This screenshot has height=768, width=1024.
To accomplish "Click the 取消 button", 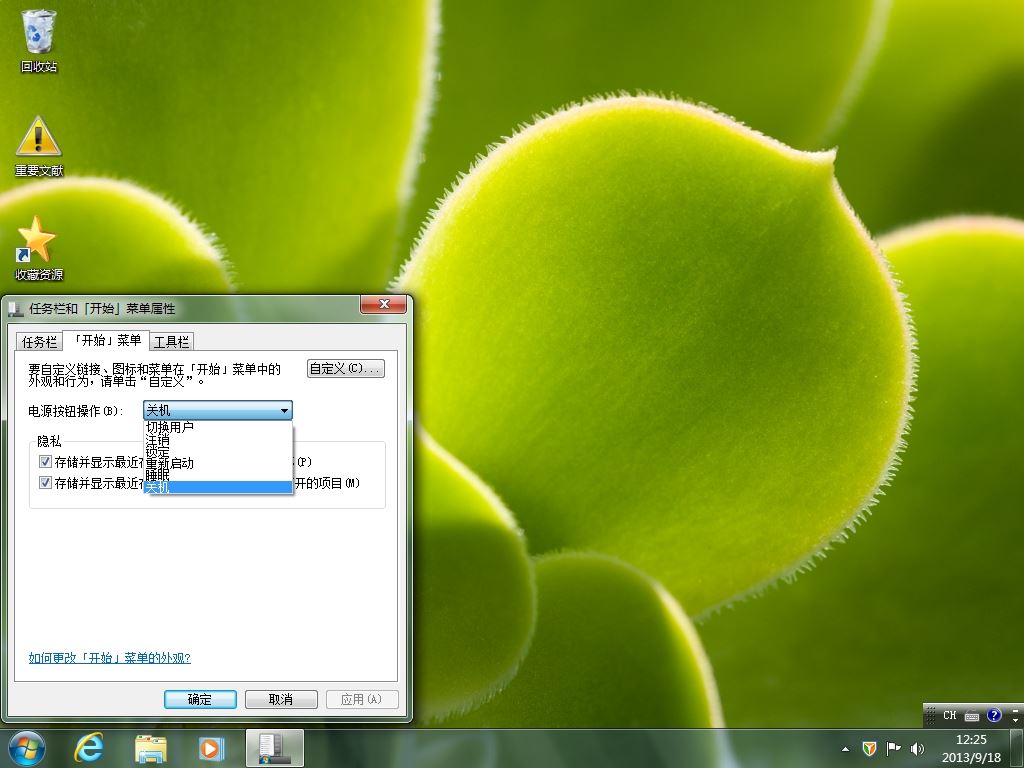I will pos(281,699).
